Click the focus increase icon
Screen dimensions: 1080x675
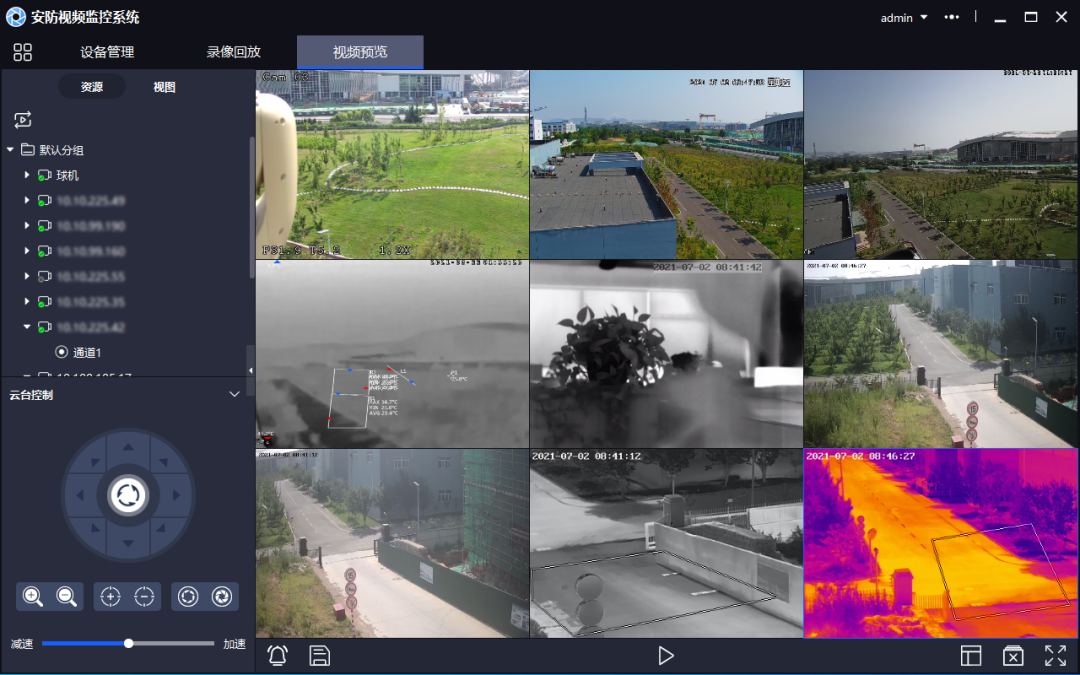[110, 596]
